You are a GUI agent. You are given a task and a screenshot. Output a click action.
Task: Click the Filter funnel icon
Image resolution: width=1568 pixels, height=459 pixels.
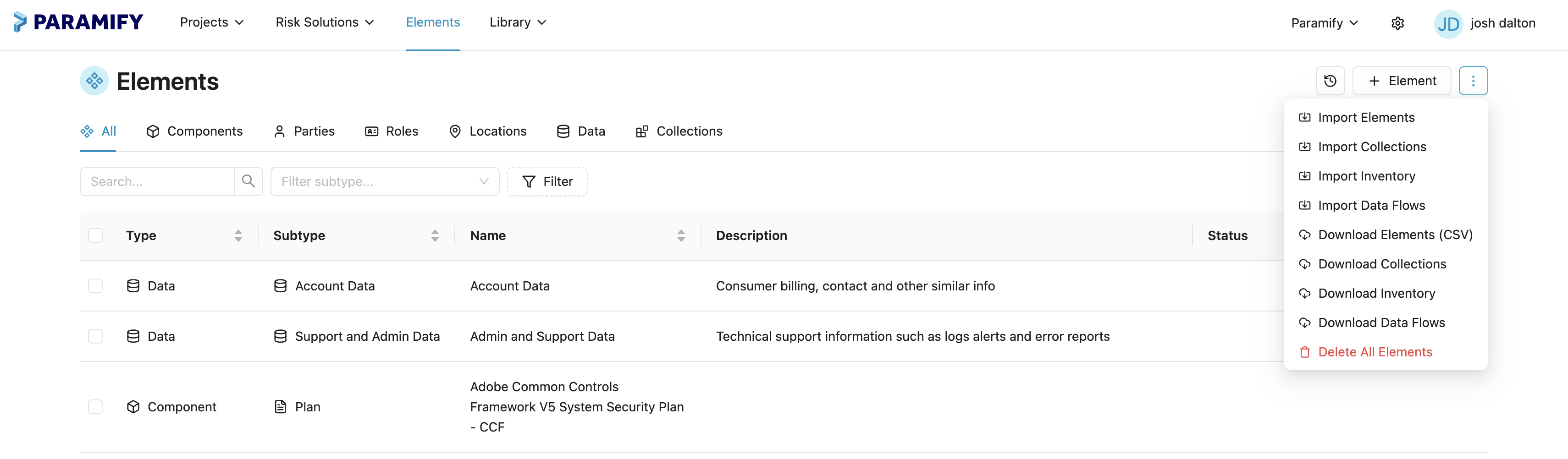pyautogui.click(x=528, y=181)
